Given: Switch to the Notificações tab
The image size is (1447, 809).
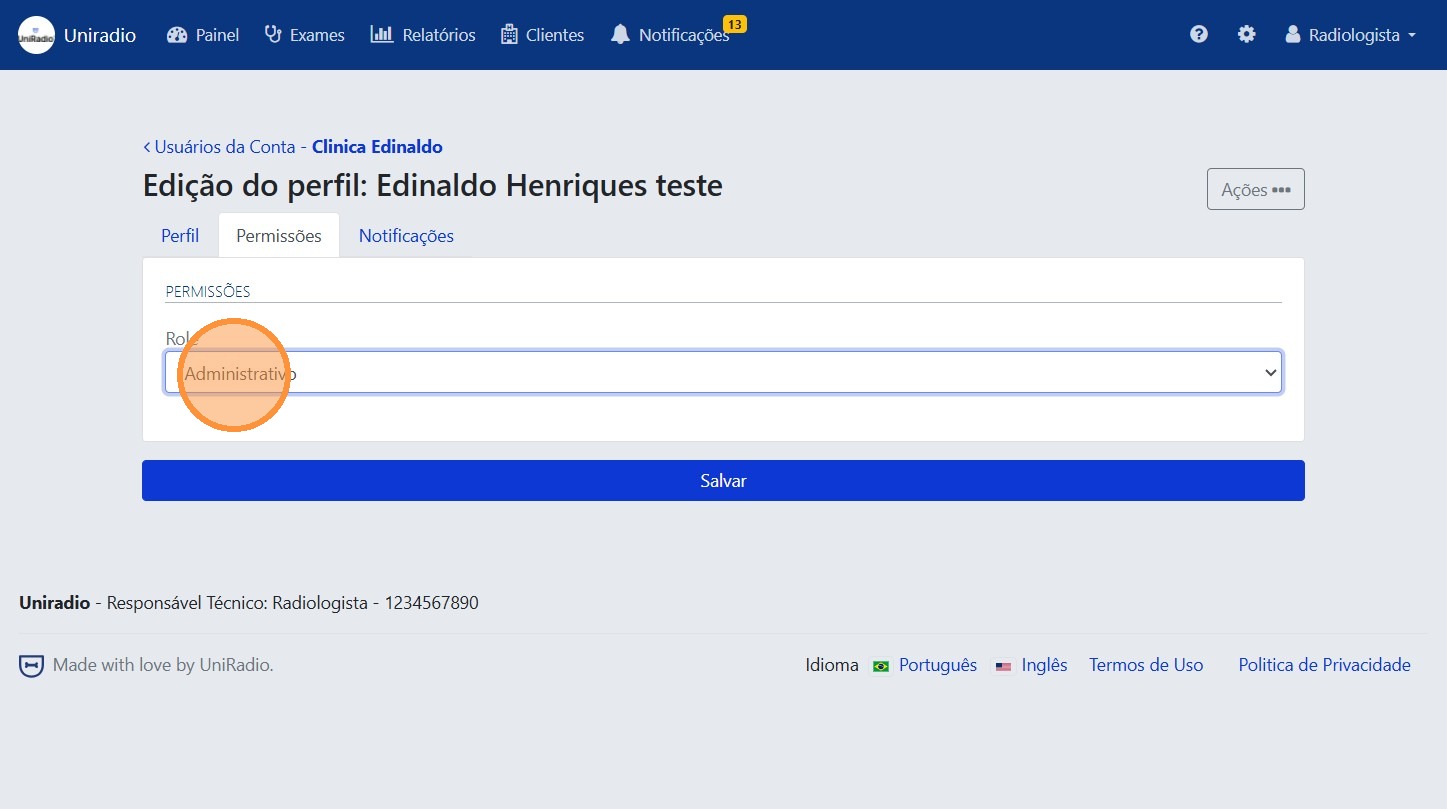Looking at the screenshot, I should click(406, 235).
